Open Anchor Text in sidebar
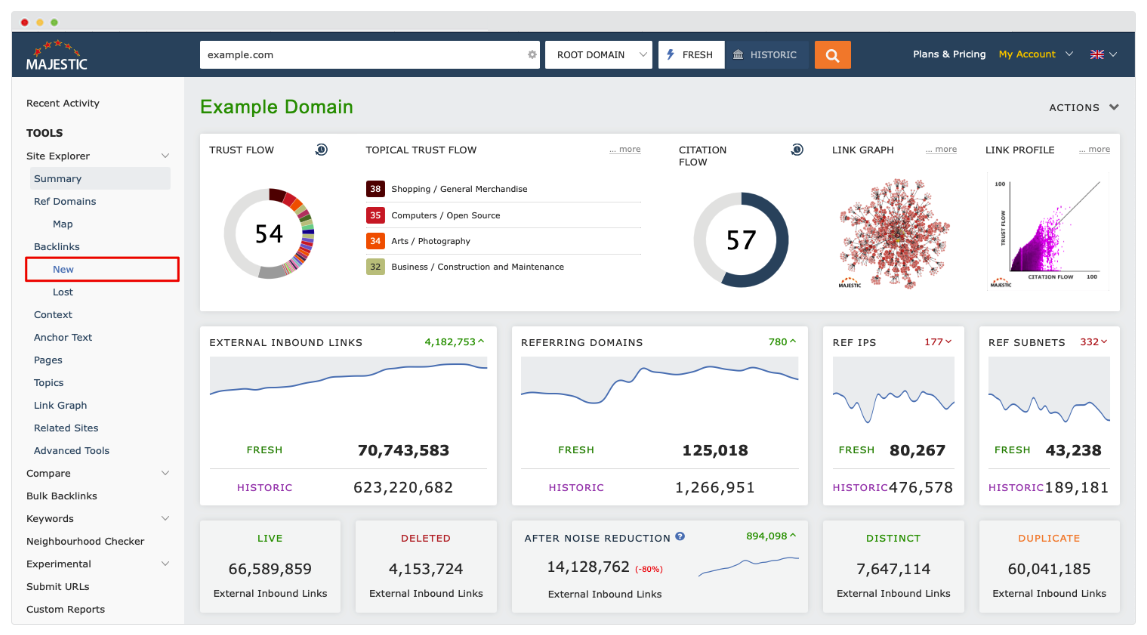Viewport: 1147px width, 635px height. click(63, 338)
